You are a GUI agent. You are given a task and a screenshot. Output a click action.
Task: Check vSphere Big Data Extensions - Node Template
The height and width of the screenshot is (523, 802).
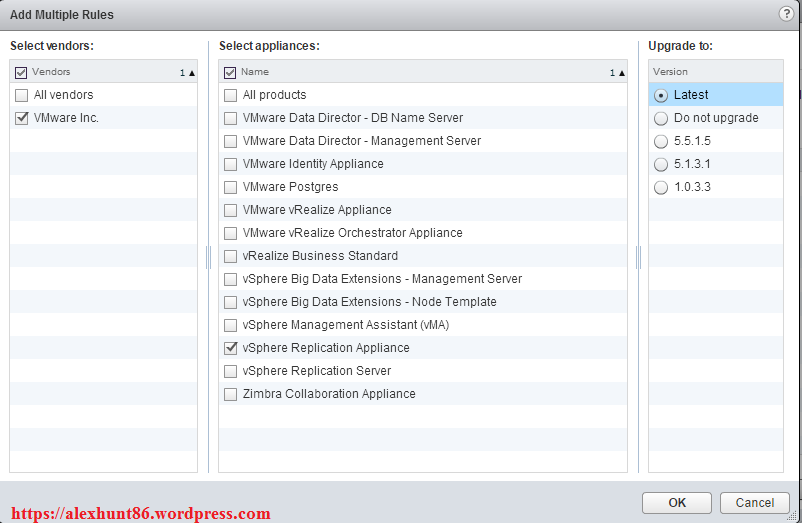pos(231,302)
